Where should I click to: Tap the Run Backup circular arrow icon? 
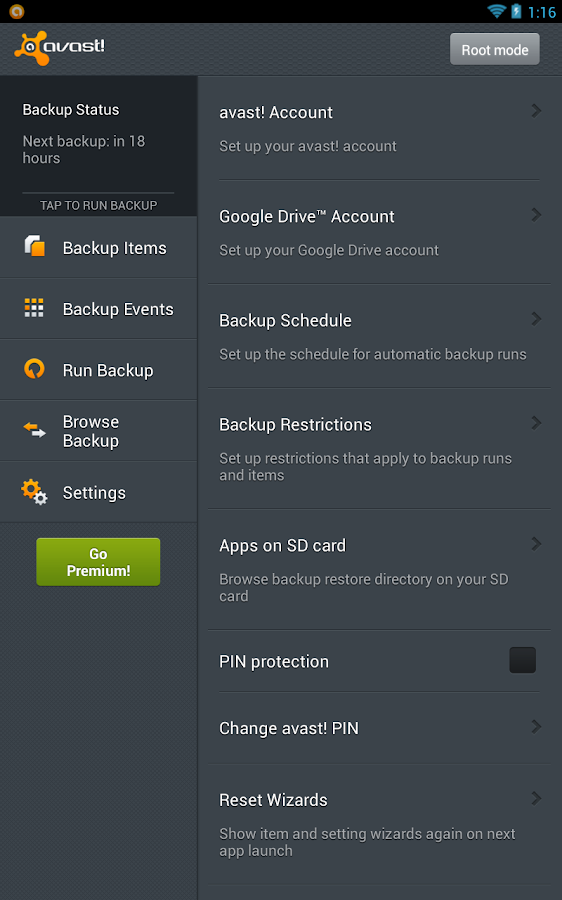tap(34, 368)
